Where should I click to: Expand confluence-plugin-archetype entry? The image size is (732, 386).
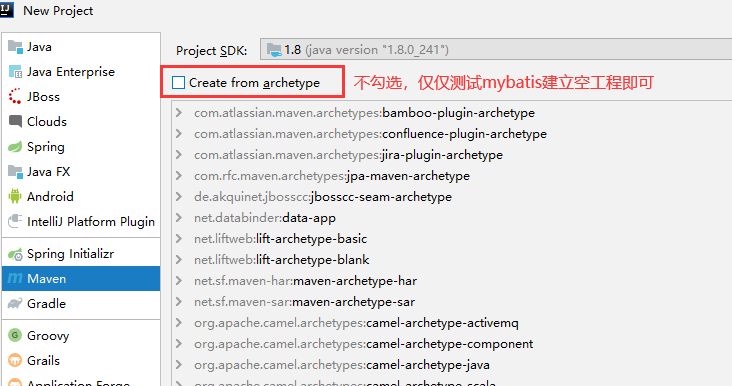point(179,133)
